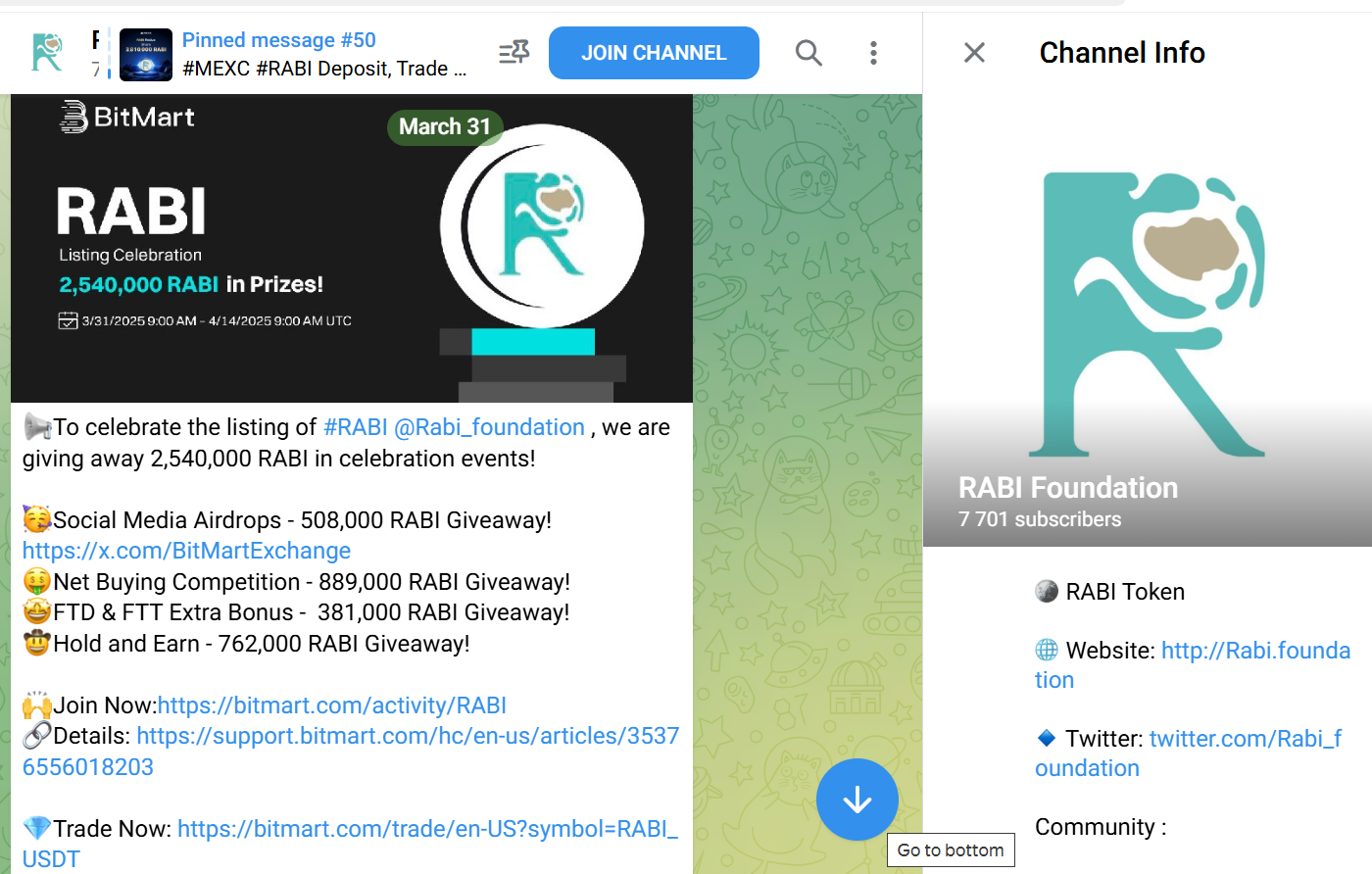1372x874 pixels.
Task: Open the three-dot more options menu
Action: click(x=873, y=53)
